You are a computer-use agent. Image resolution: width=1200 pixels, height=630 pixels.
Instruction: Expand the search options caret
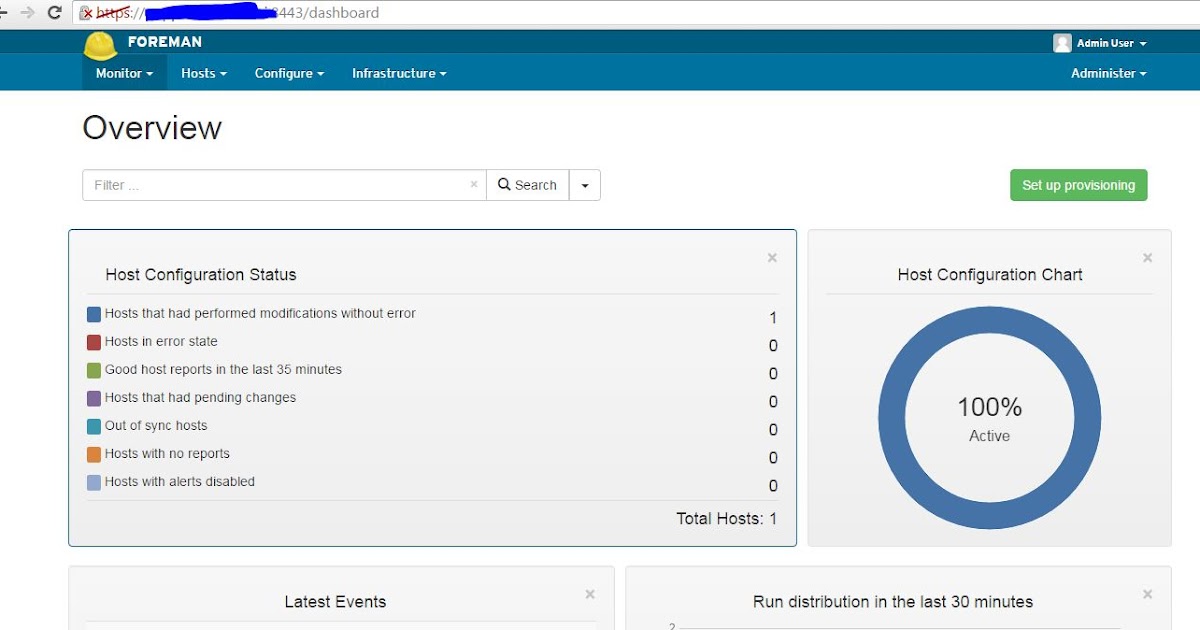[584, 185]
